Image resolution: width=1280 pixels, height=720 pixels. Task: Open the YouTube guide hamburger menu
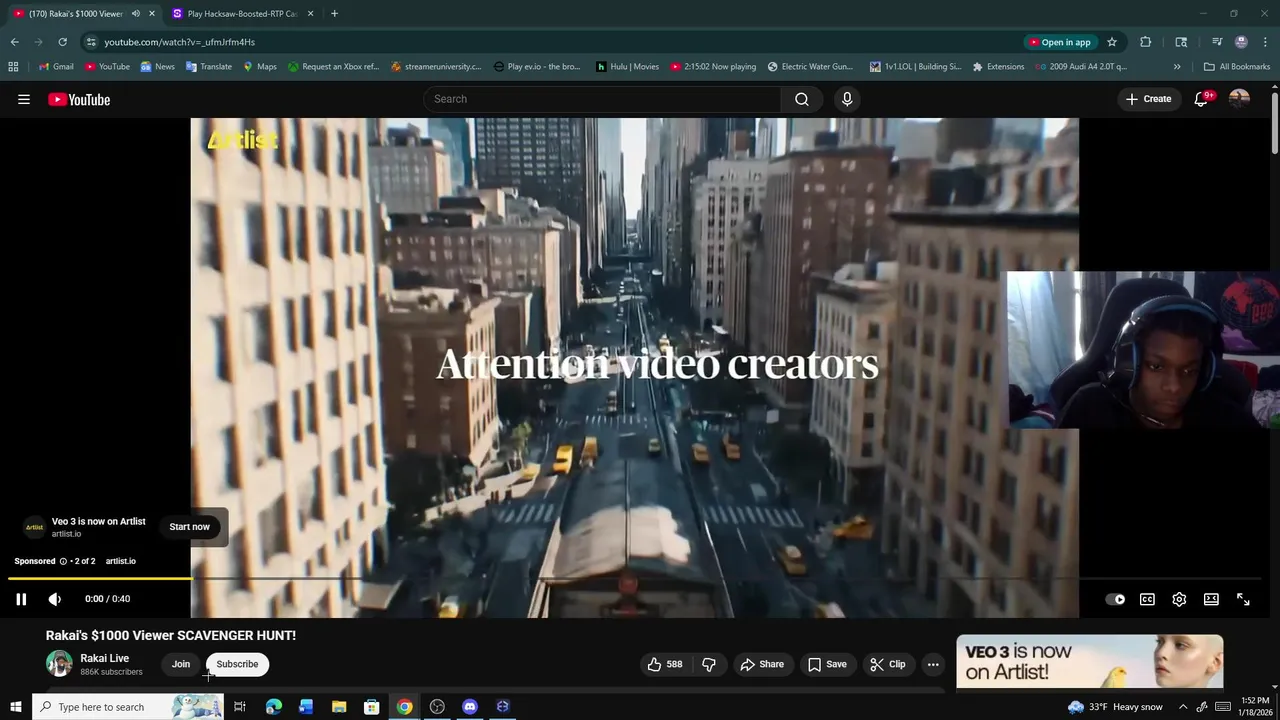click(24, 99)
